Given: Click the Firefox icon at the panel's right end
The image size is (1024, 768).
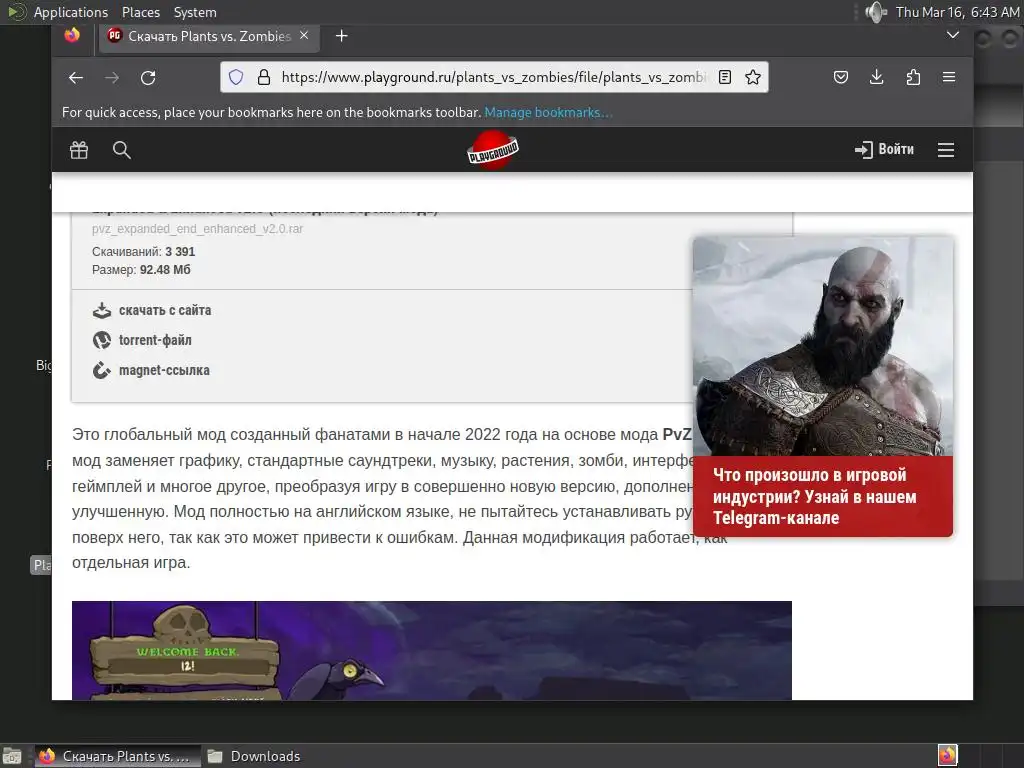Looking at the screenshot, I should tap(948, 756).
